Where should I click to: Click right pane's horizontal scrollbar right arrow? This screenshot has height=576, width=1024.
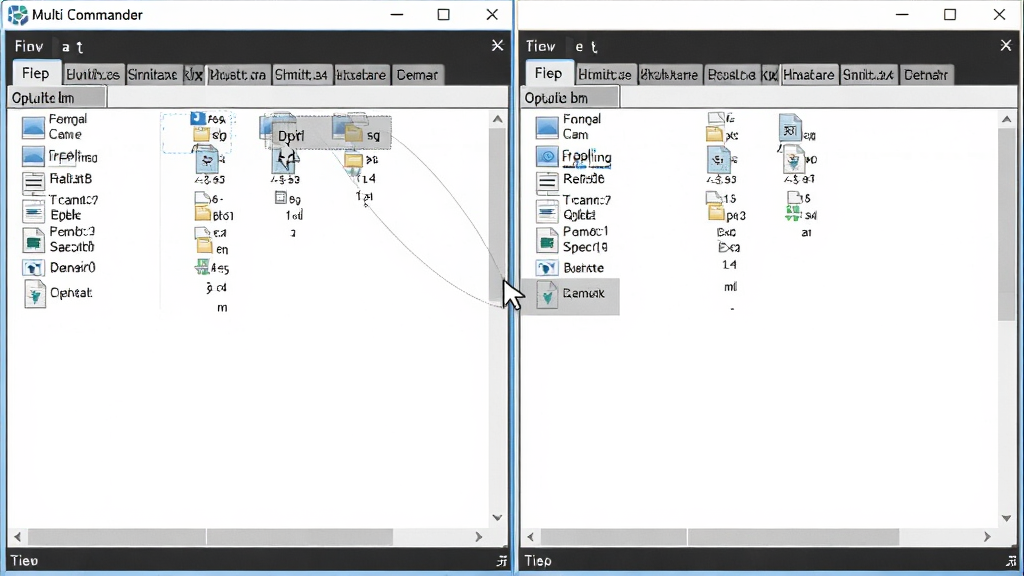click(987, 537)
